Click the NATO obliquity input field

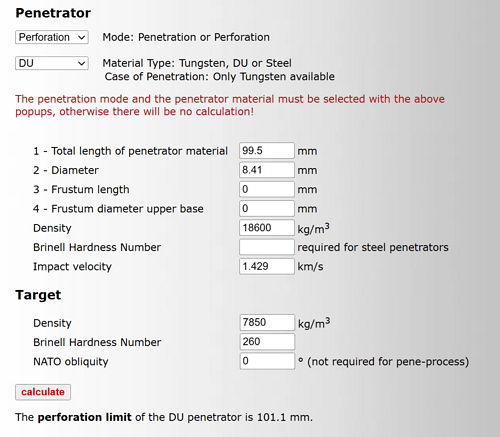click(267, 361)
